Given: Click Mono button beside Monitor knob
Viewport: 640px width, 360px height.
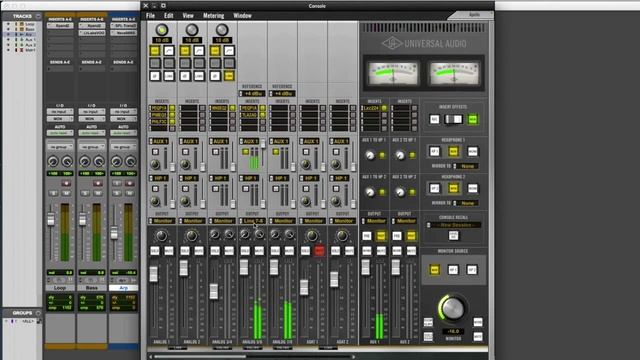Looking at the screenshot, I should coord(478,322).
